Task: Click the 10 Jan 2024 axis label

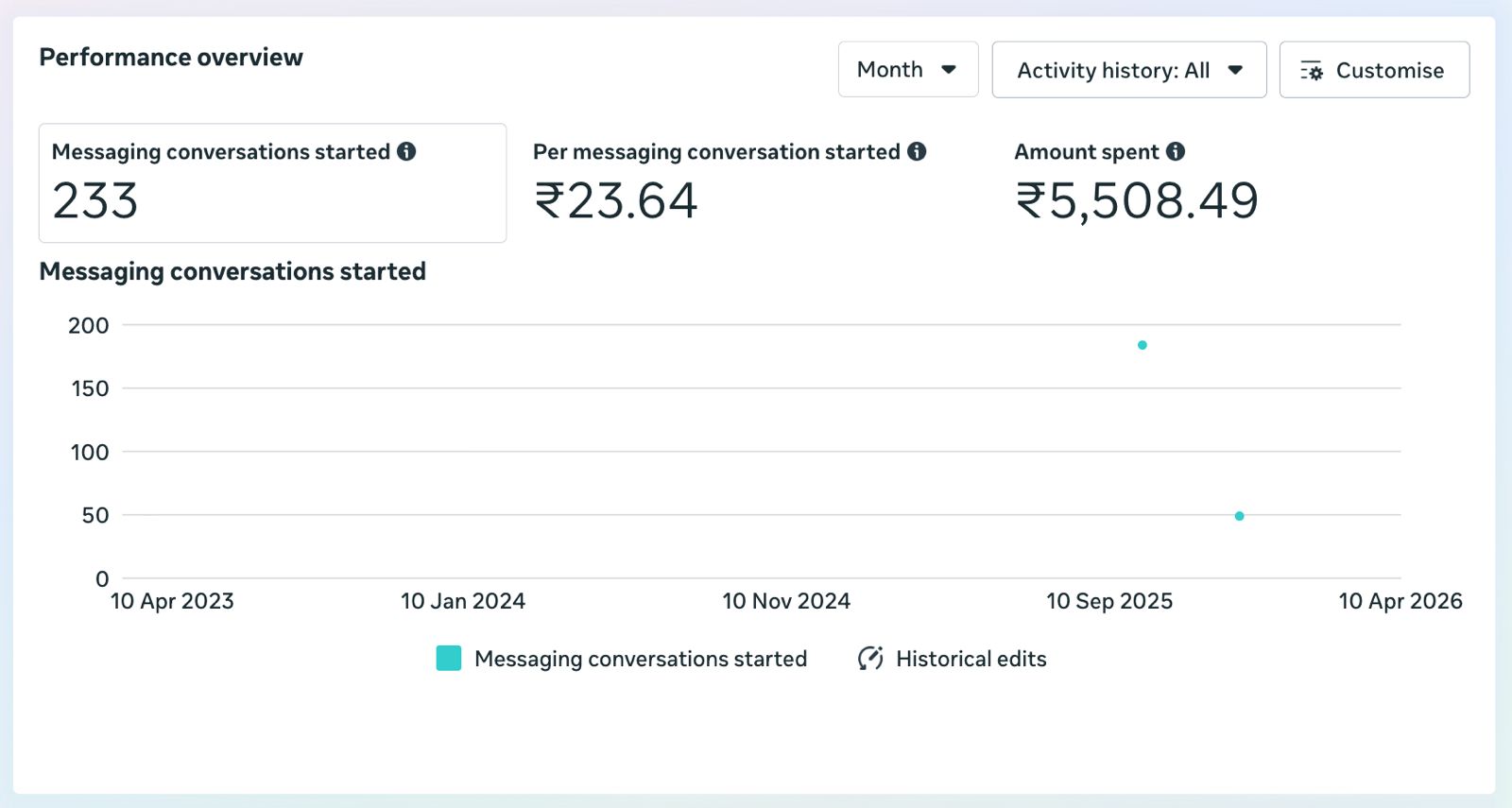Action: pos(463,601)
